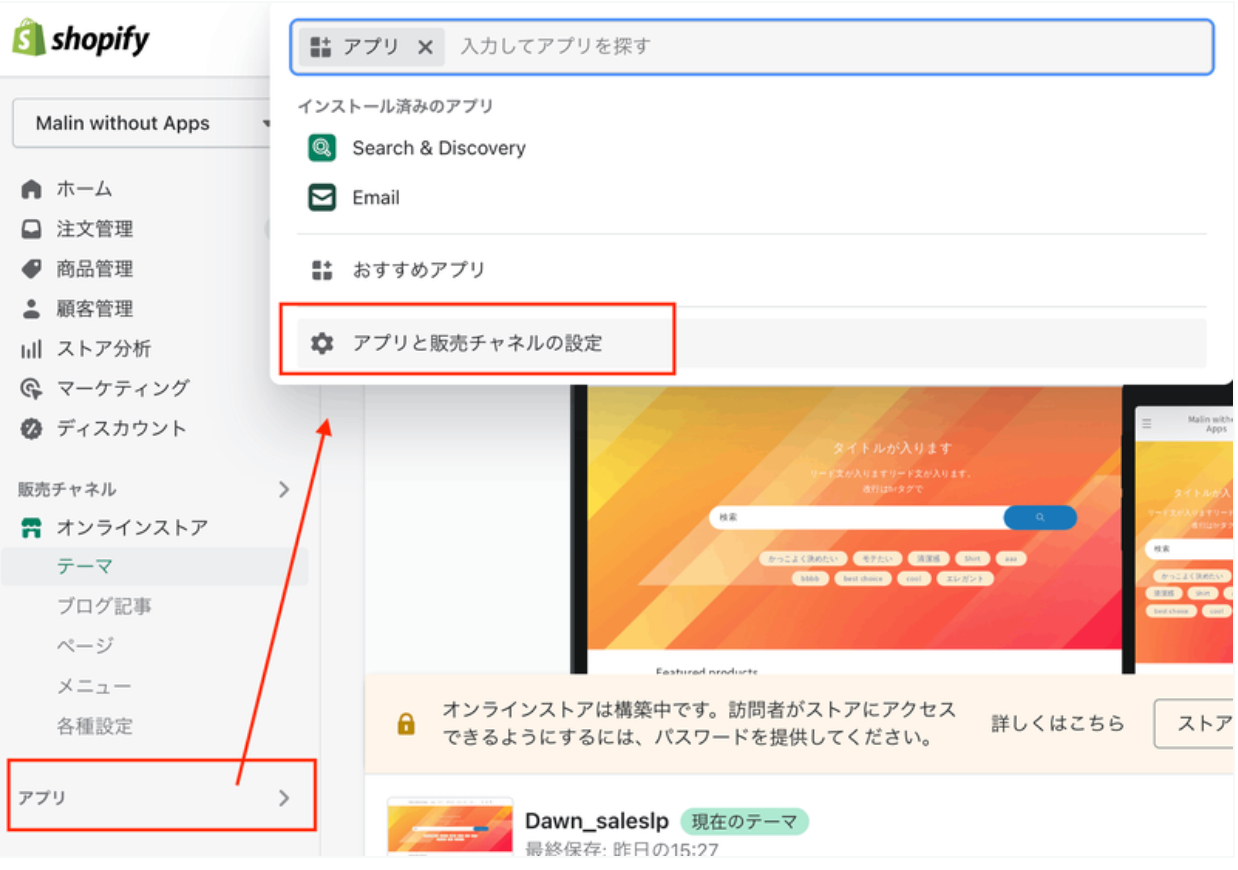
Task: Open the Malin without Apps store selector
Action: tap(143, 123)
